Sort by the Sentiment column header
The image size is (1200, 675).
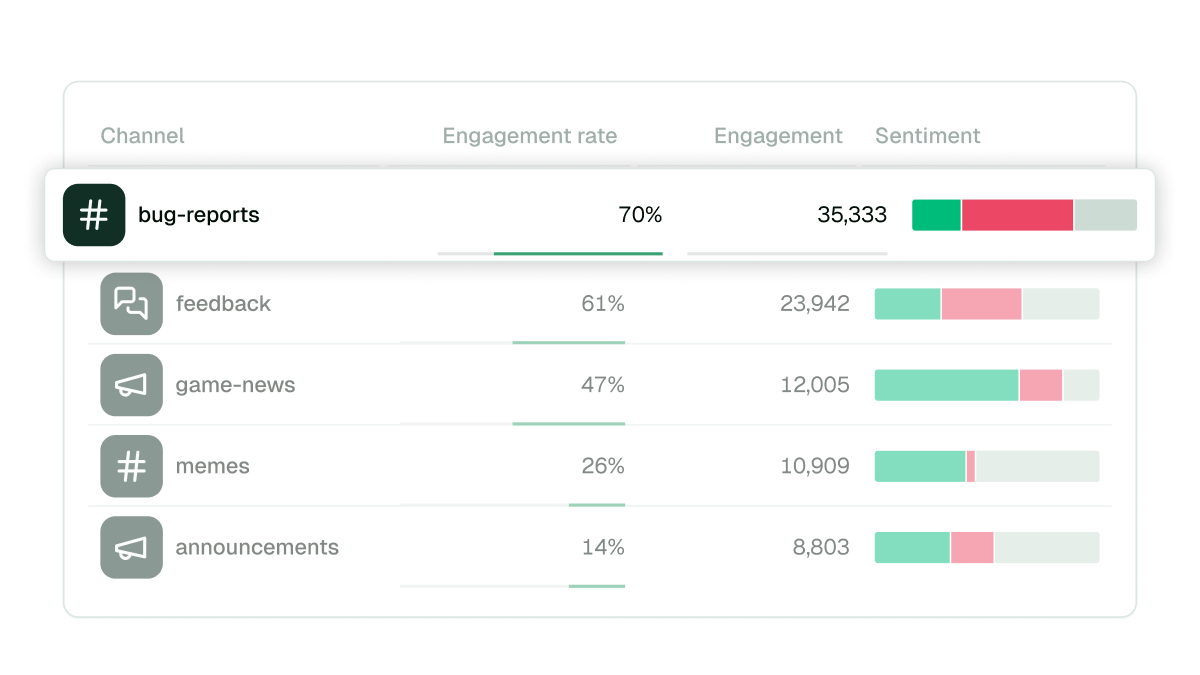927,136
